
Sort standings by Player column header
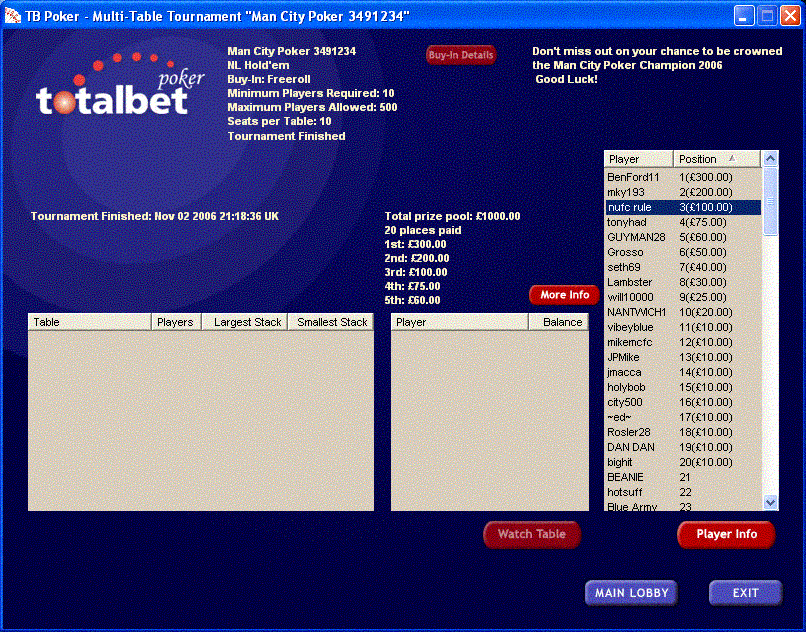coord(639,159)
